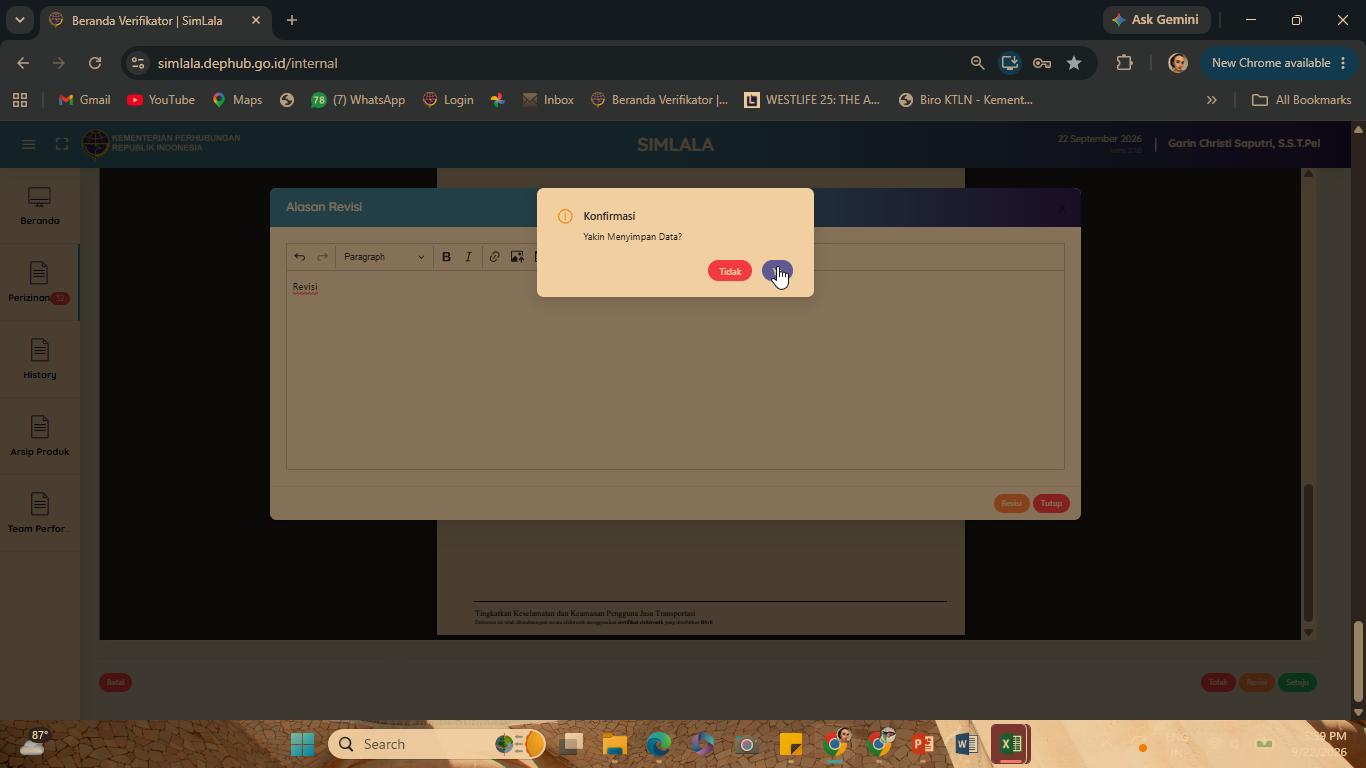Expand the hidden bookmarks chevron

click(1211, 100)
